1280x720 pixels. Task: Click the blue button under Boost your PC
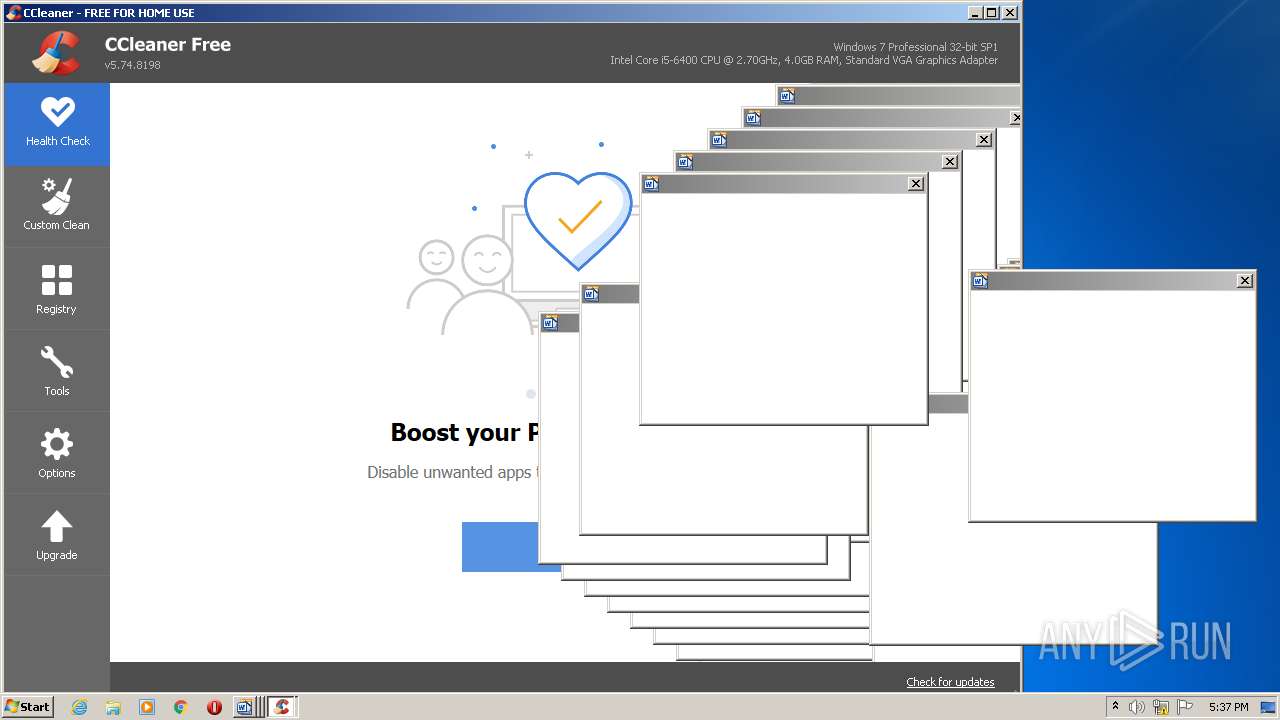[x=500, y=546]
